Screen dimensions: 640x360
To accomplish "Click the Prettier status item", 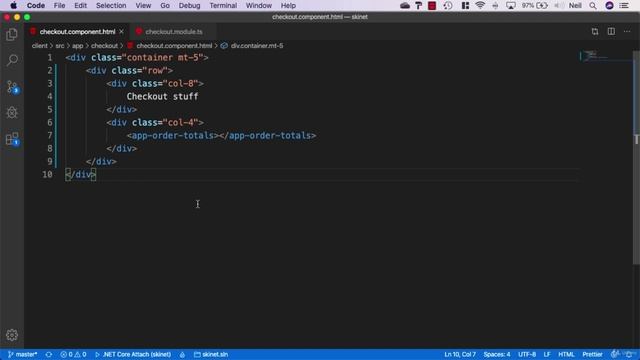I will click(592, 354).
